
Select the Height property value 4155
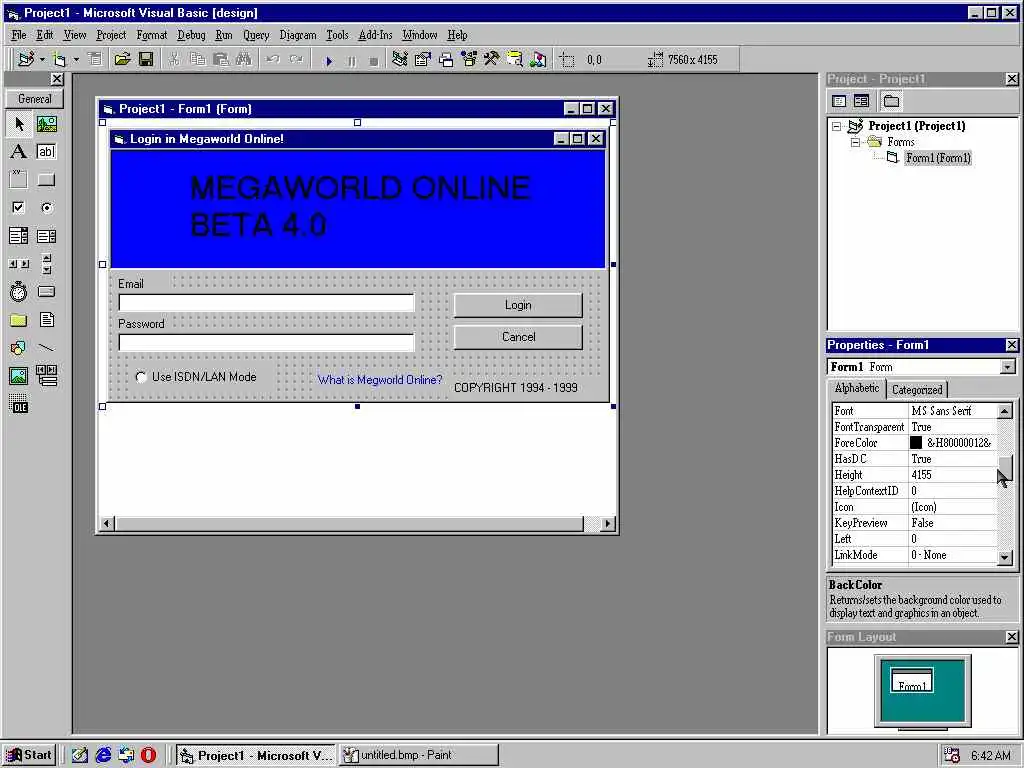pos(953,475)
